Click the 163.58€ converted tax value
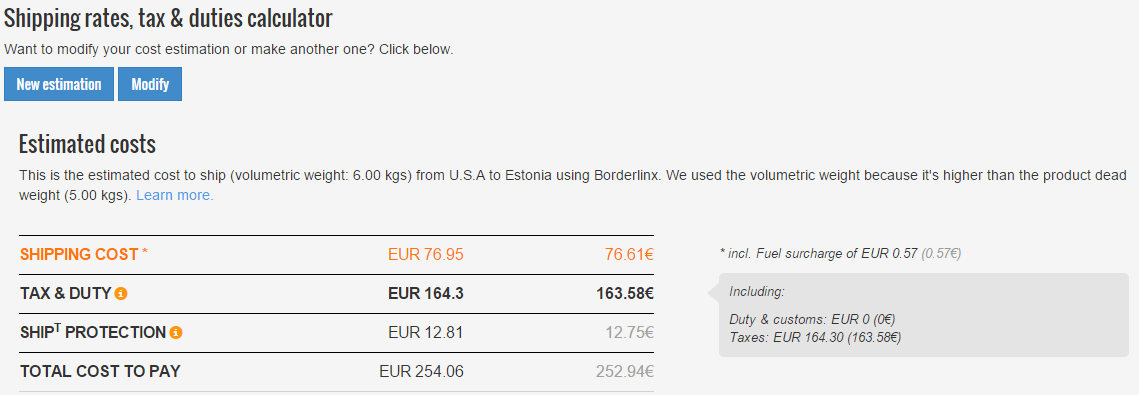The image size is (1139, 395). pos(625,294)
